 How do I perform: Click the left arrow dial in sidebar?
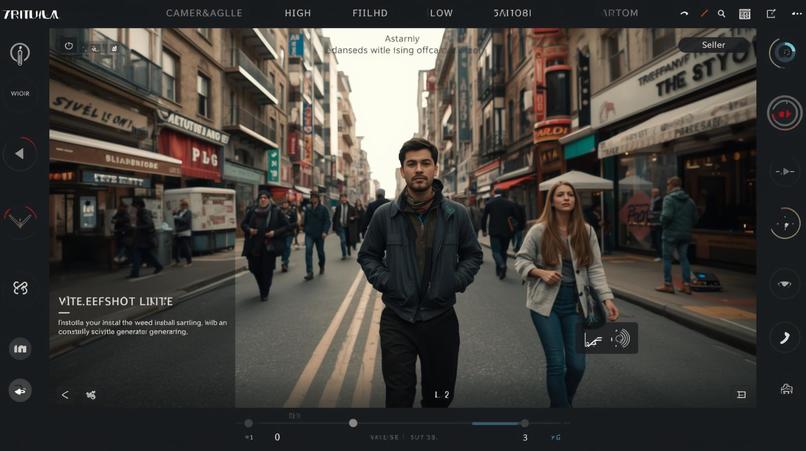(x=20, y=154)
